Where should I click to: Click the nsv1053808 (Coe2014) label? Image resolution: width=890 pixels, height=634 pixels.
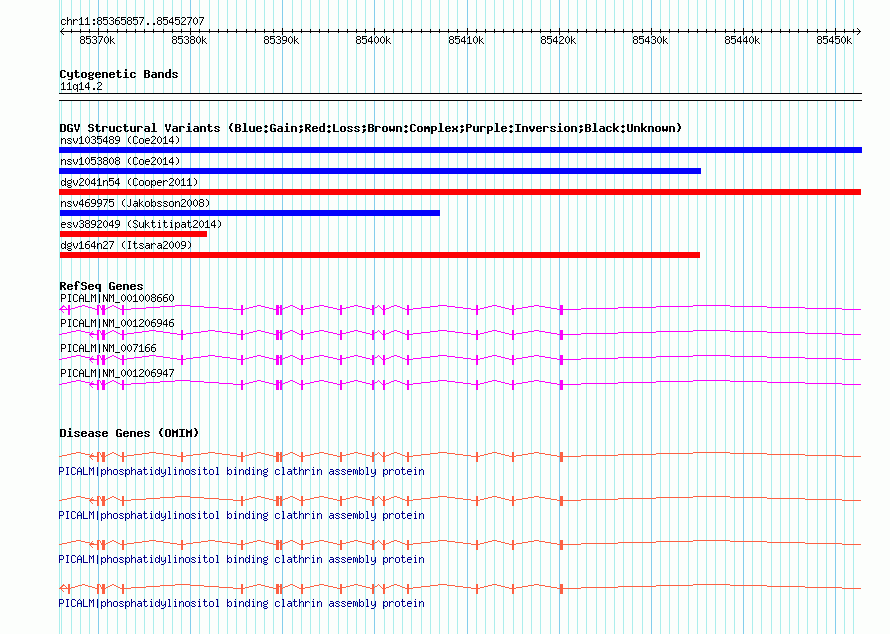tap(120, 161)
